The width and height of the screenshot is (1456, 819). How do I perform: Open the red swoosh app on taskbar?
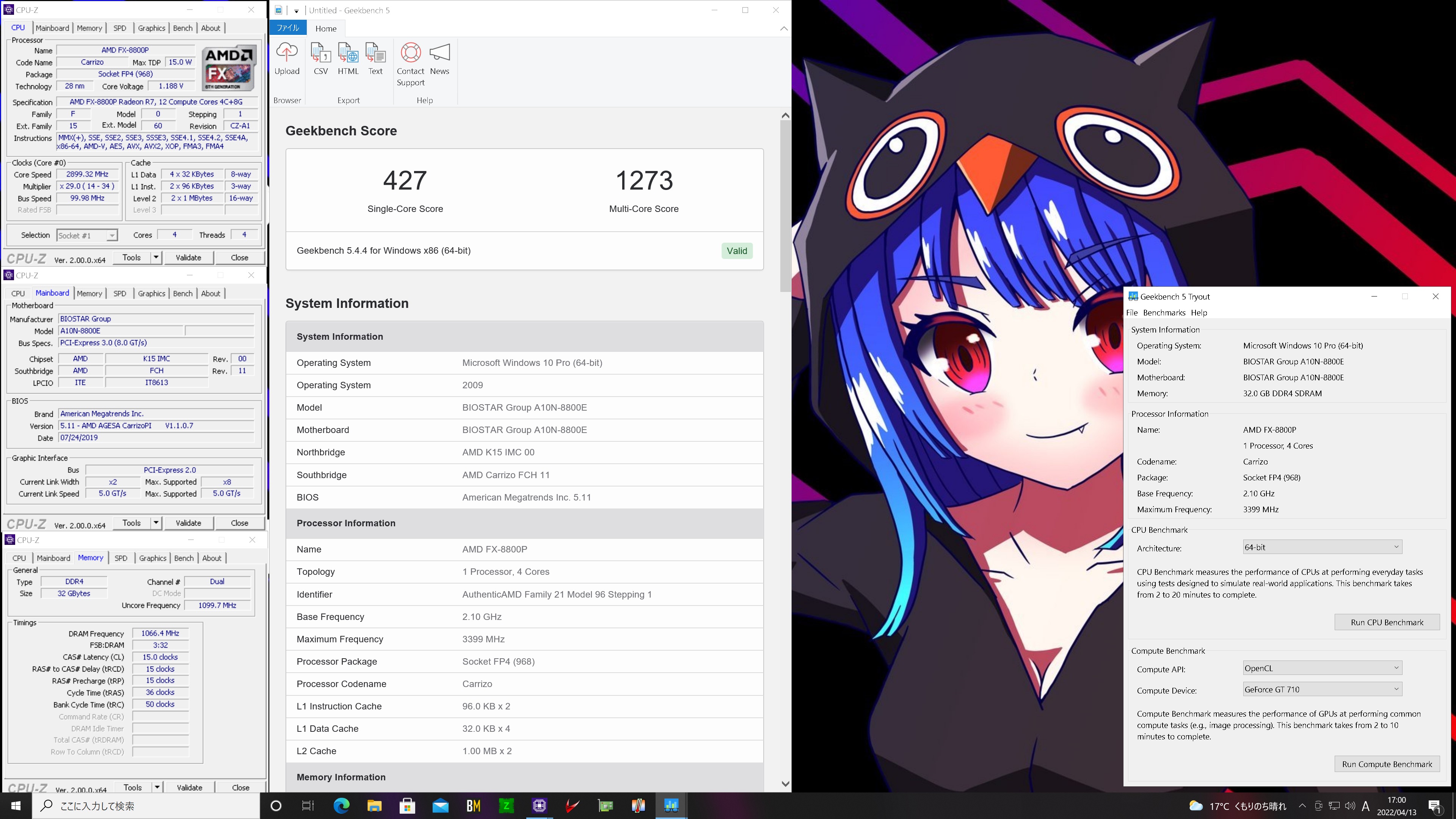coord(572,805)
